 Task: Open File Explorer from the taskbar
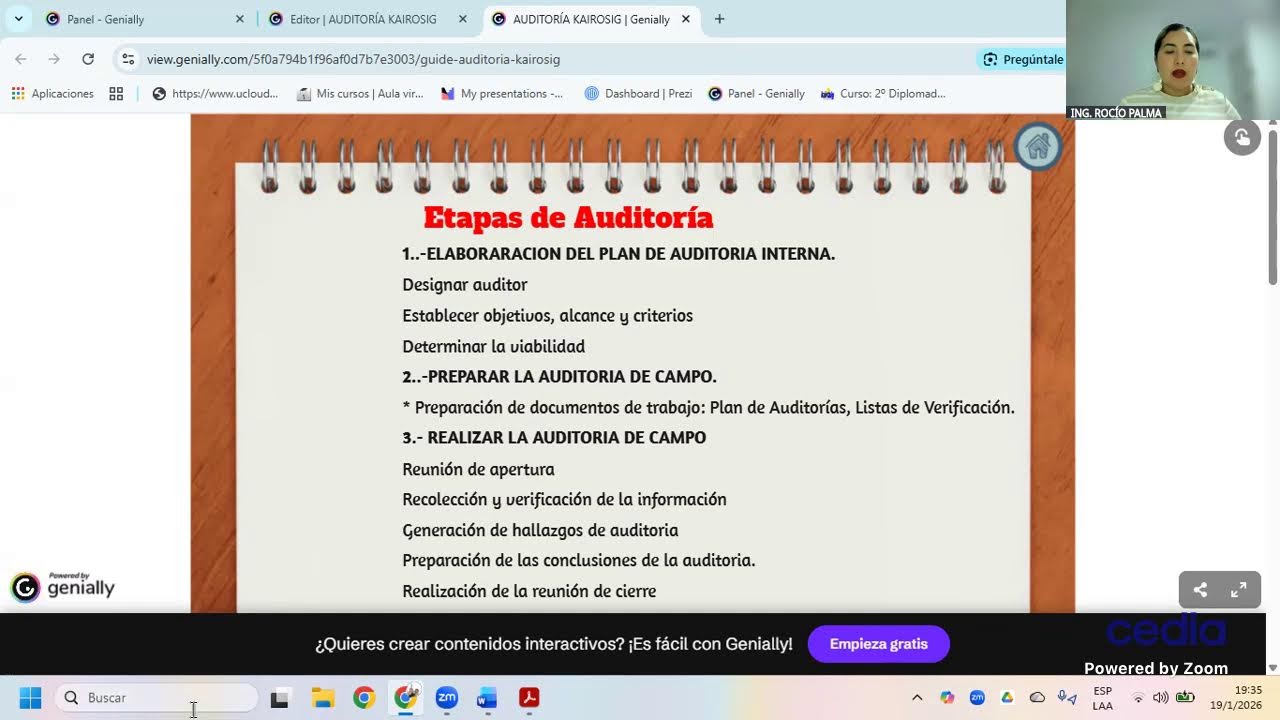coord(322,697)
